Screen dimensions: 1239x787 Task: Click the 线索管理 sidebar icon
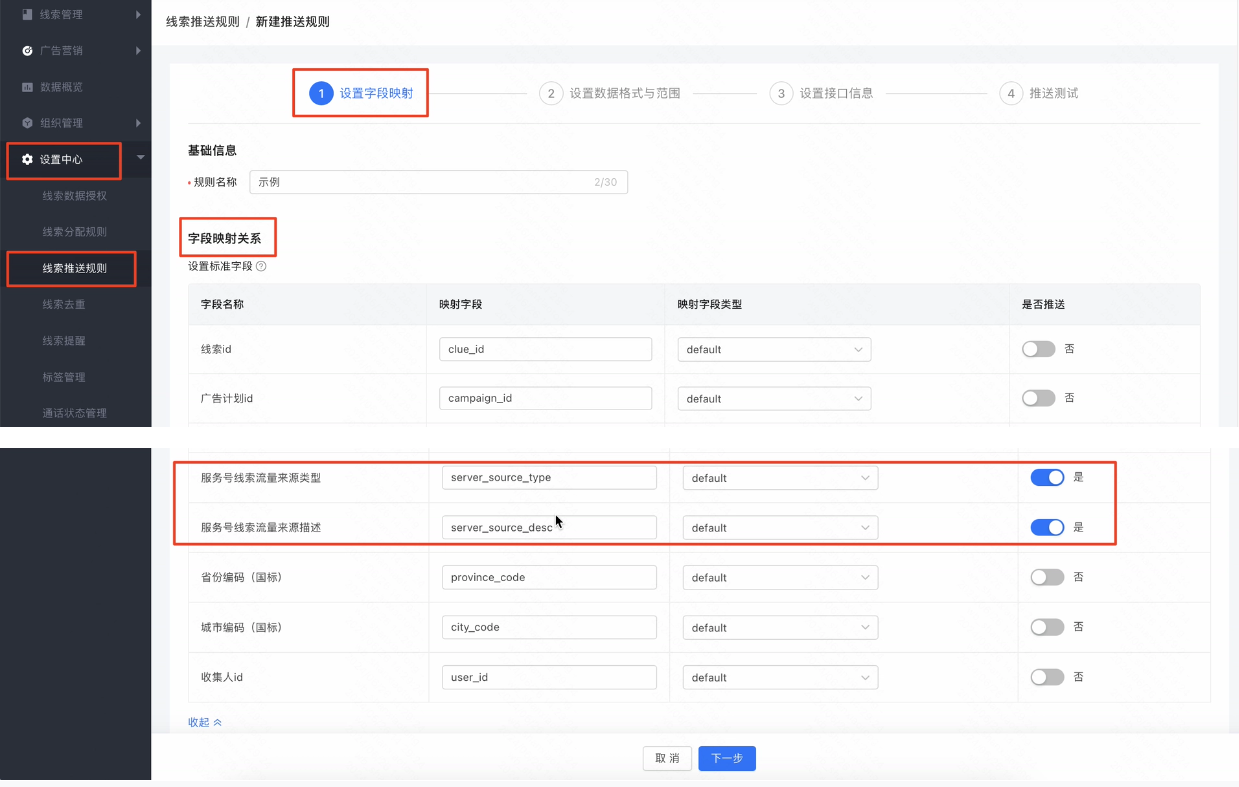pos(27,14)
